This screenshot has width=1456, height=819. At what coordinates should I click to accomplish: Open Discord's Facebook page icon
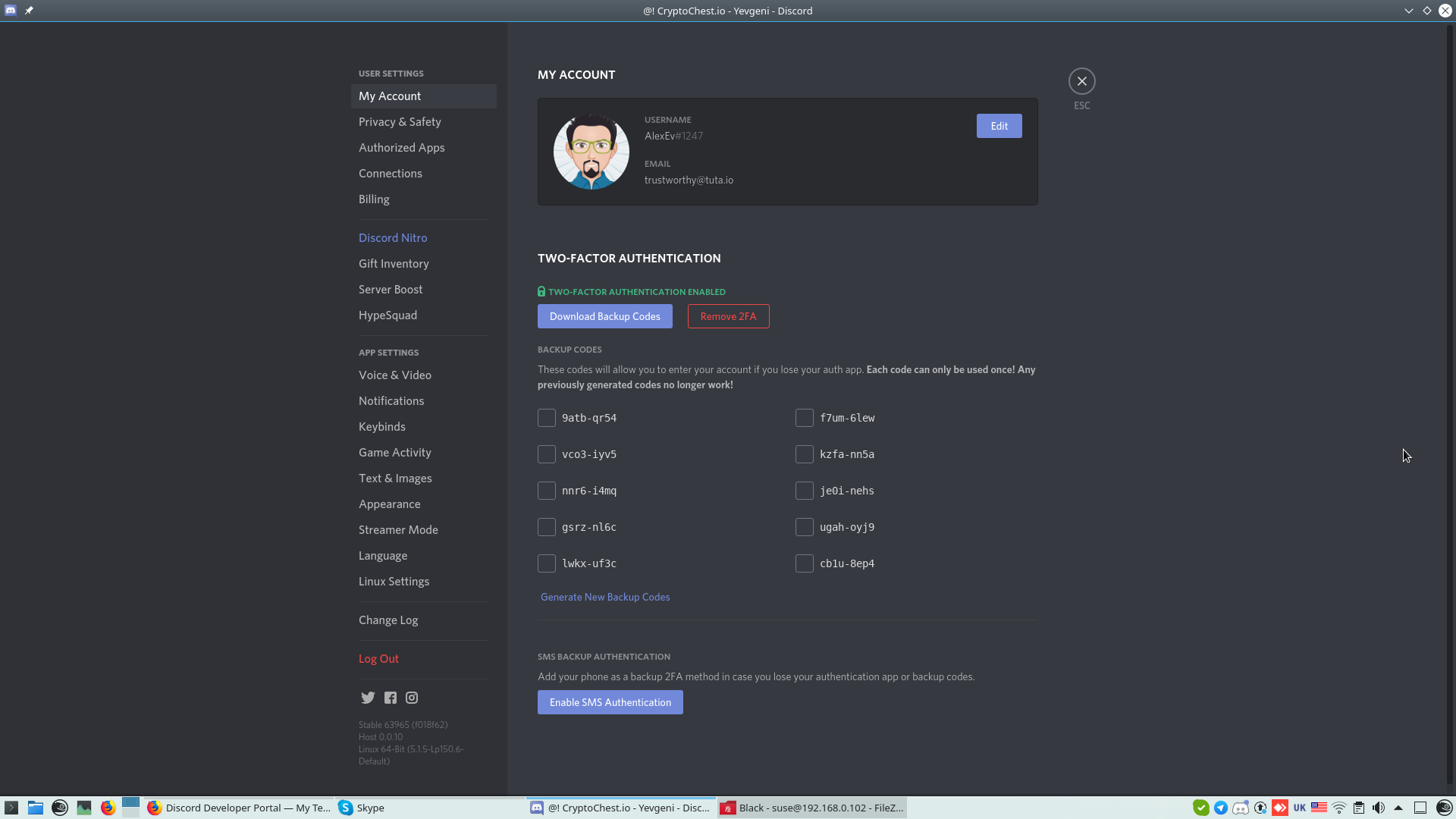point(391,698)
